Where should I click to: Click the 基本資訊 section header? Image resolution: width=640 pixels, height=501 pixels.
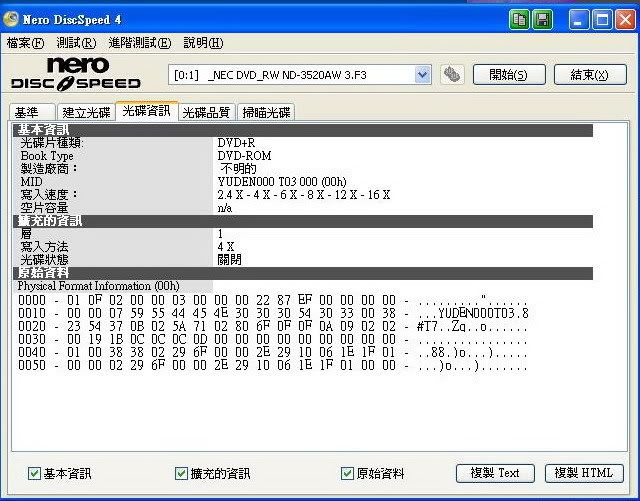pos(302,130)
